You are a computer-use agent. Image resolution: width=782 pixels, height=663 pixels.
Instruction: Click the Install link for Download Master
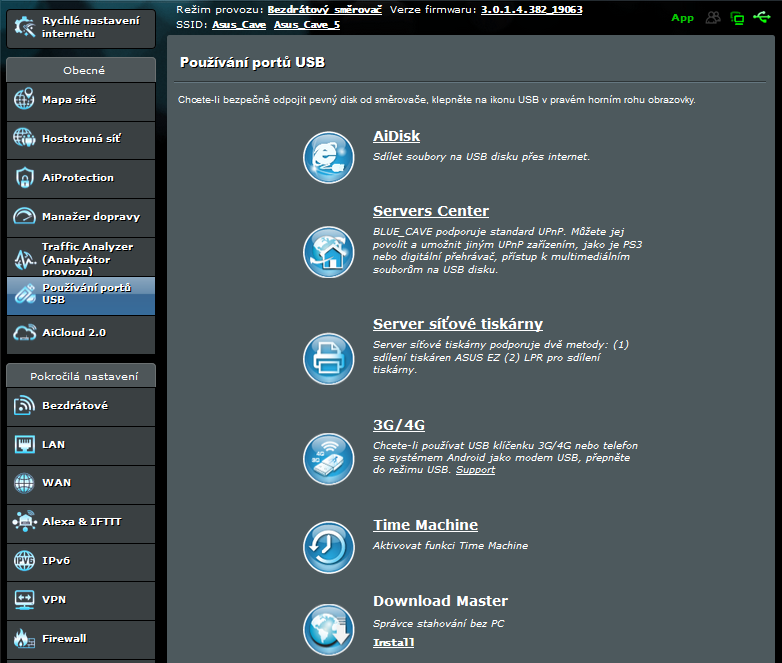[x=393, y=642]
